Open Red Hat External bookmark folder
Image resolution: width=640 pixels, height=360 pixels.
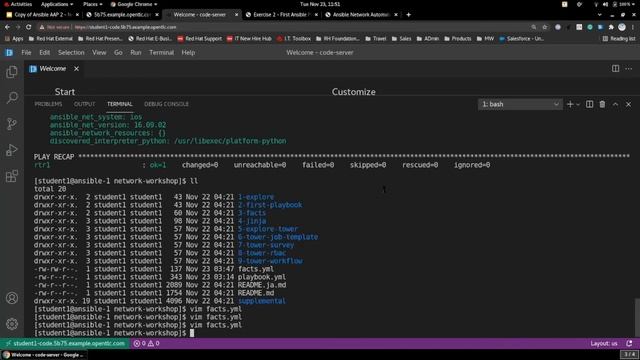(51, 39)
